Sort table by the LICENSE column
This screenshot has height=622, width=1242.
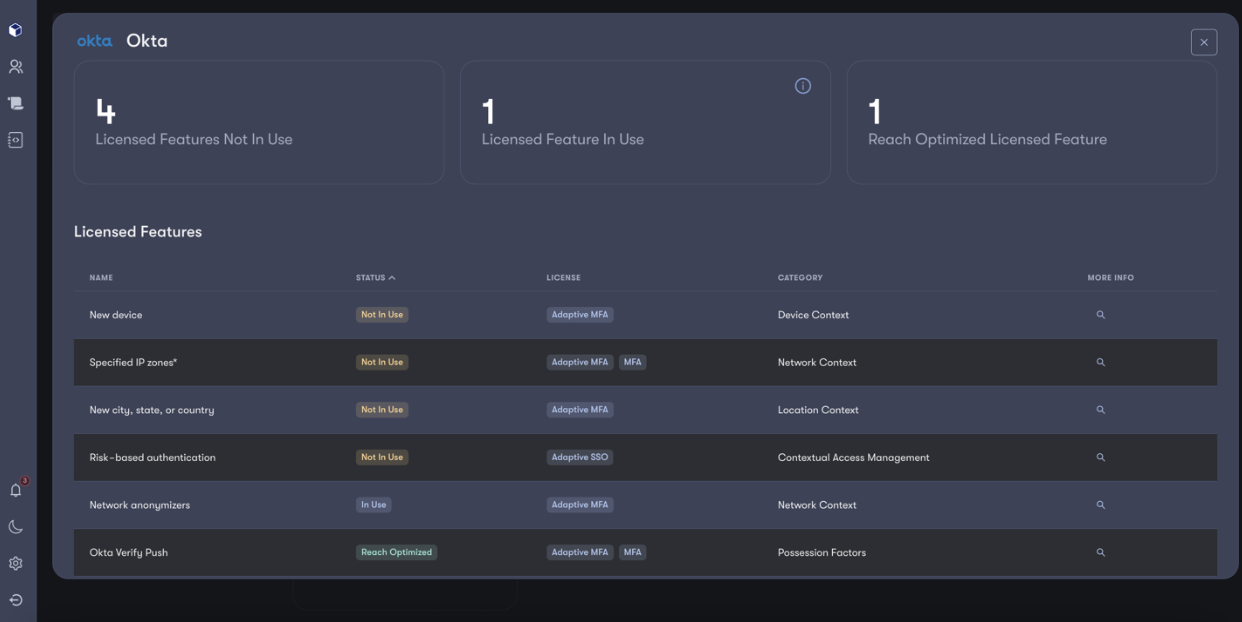point(563,278)
